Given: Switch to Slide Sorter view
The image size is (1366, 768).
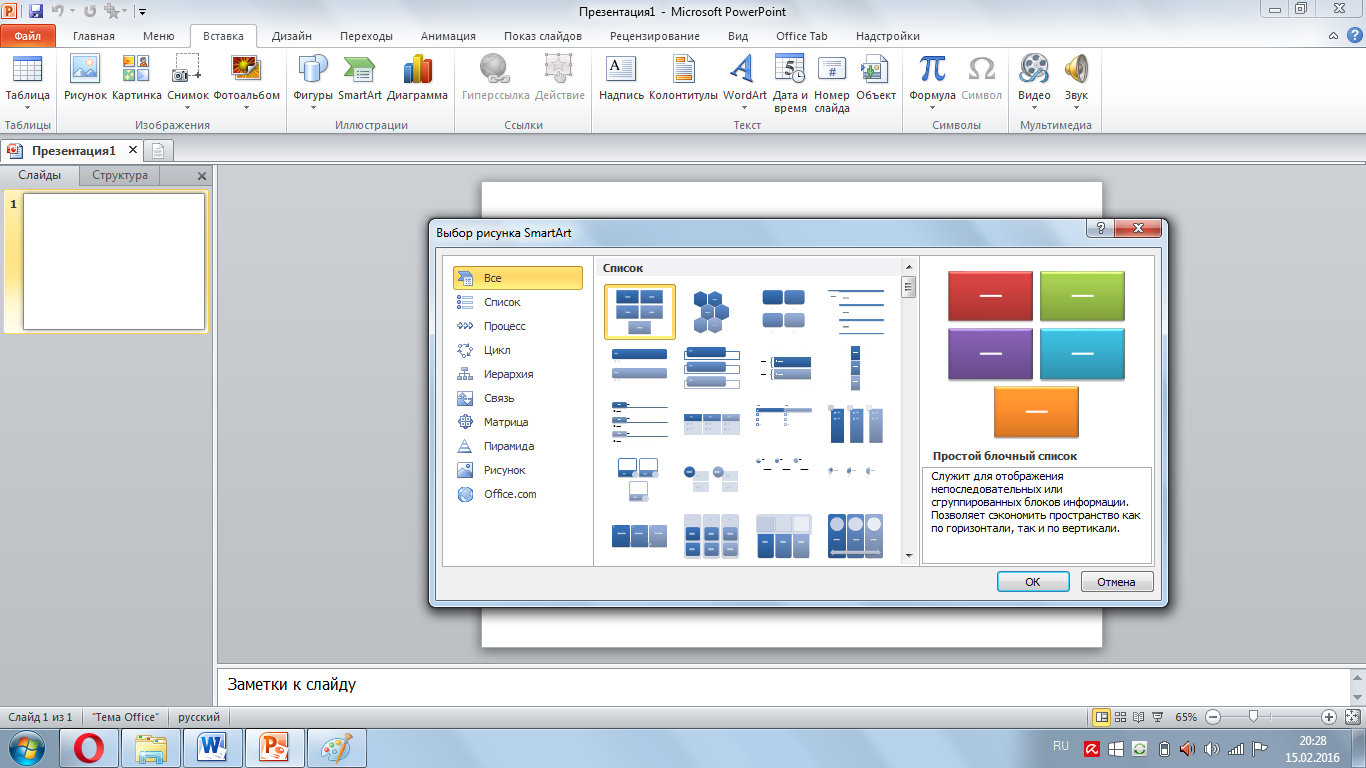Looking at the screenshot, I should click(1121, 717).
